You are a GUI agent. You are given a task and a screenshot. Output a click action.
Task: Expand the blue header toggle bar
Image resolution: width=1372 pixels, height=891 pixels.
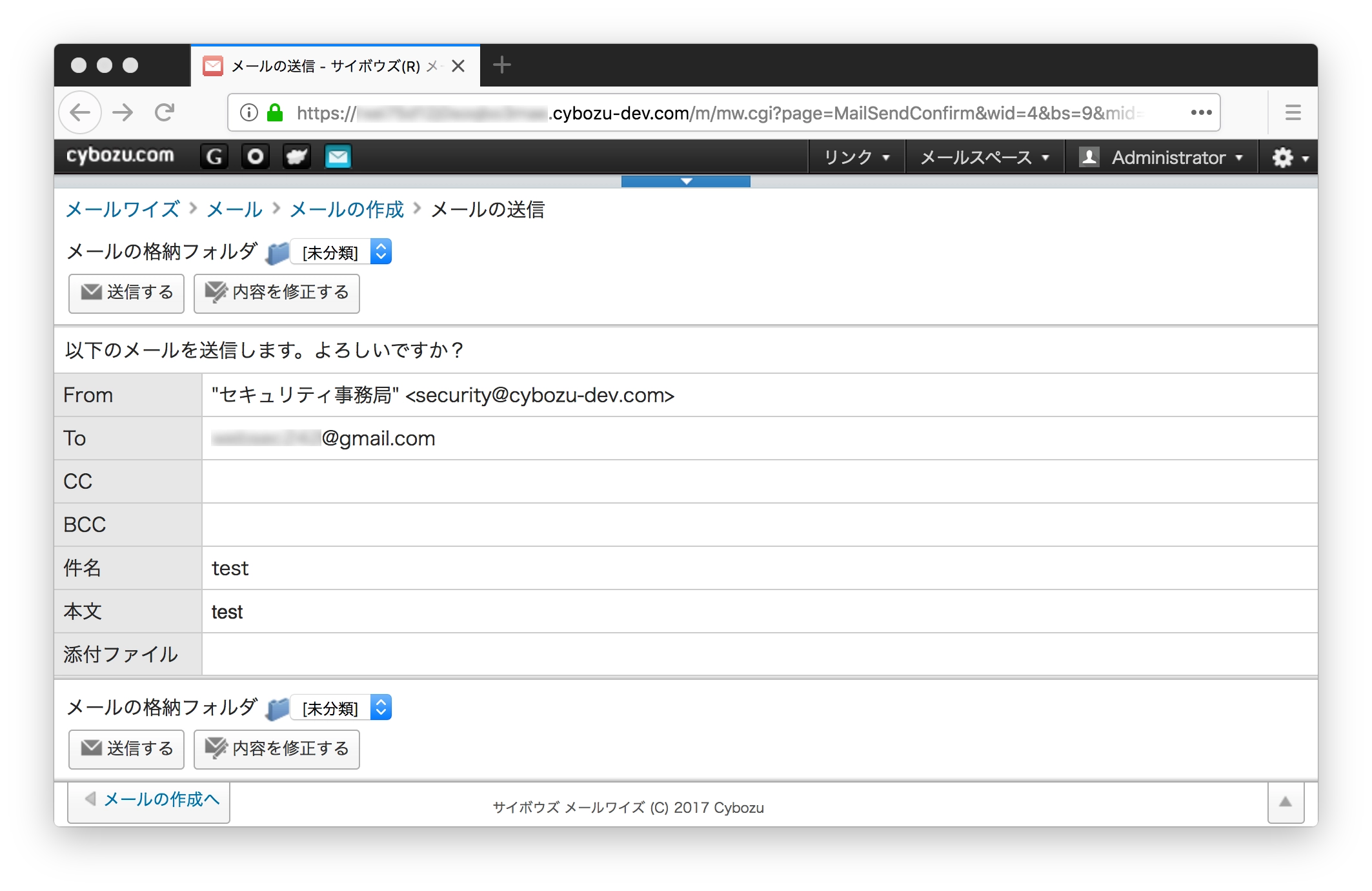[685, 181]
